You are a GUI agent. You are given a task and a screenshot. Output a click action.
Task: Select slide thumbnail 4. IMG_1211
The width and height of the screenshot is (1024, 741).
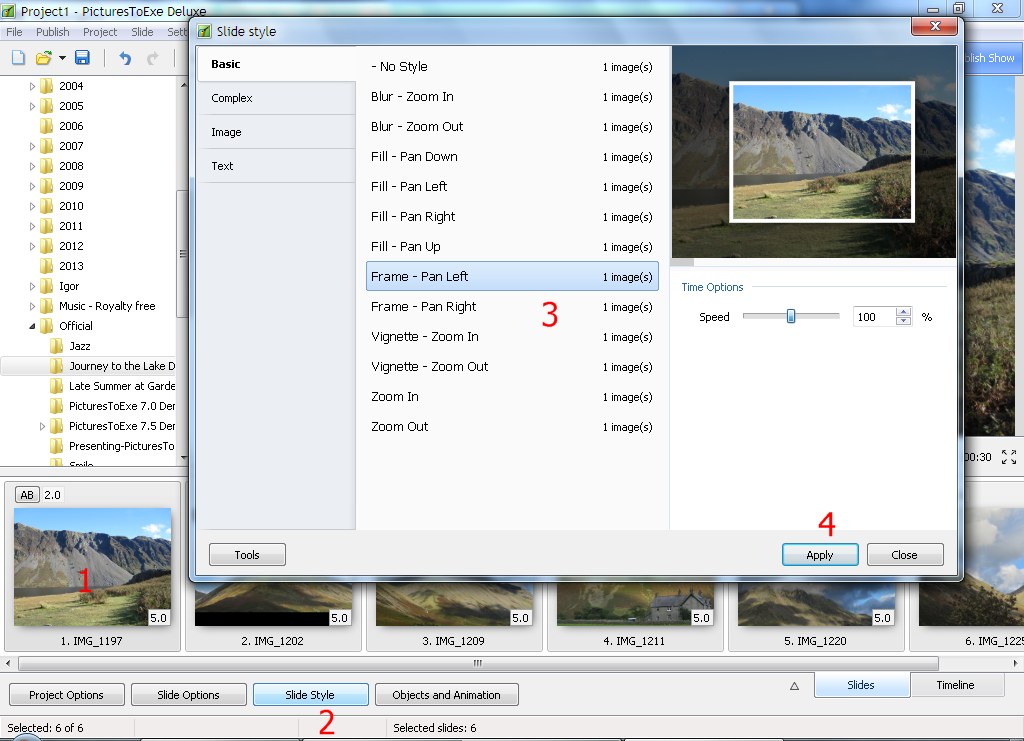635,617
